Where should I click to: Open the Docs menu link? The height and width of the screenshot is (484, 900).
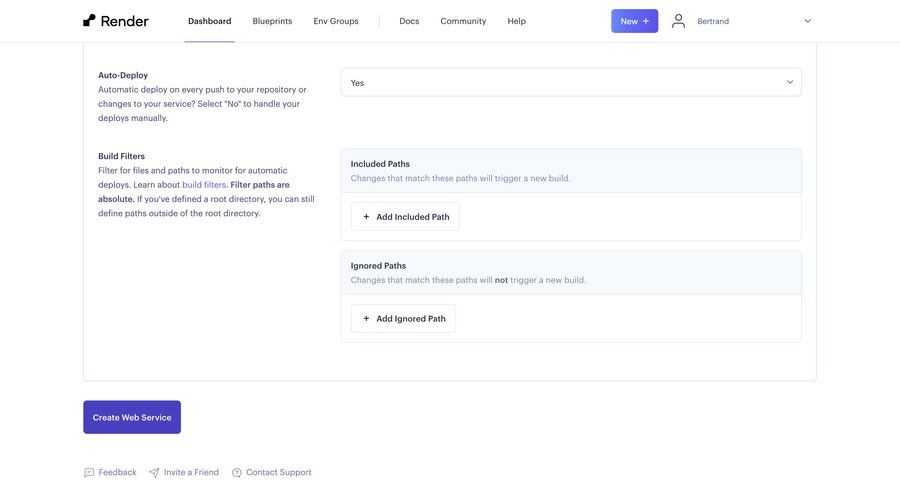point(409,21)
